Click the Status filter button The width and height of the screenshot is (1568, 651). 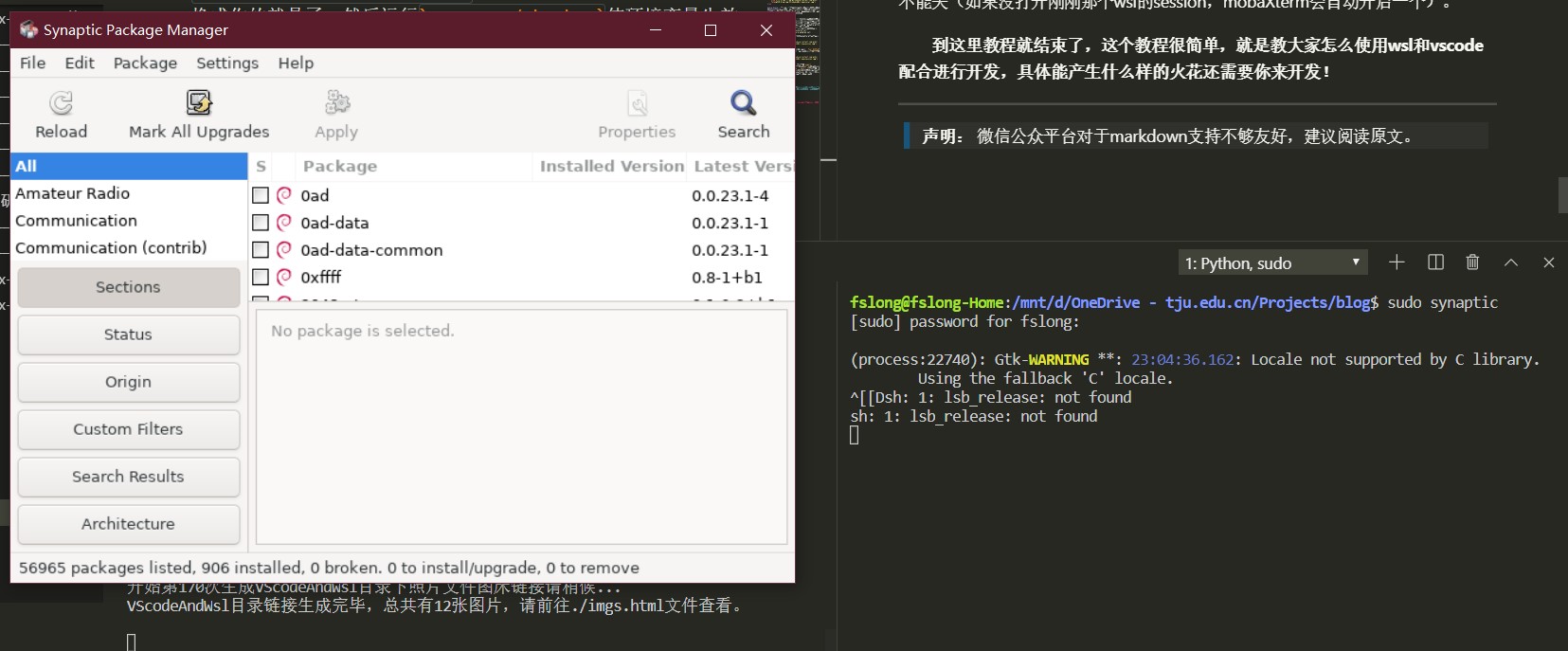tap(128, 335)
